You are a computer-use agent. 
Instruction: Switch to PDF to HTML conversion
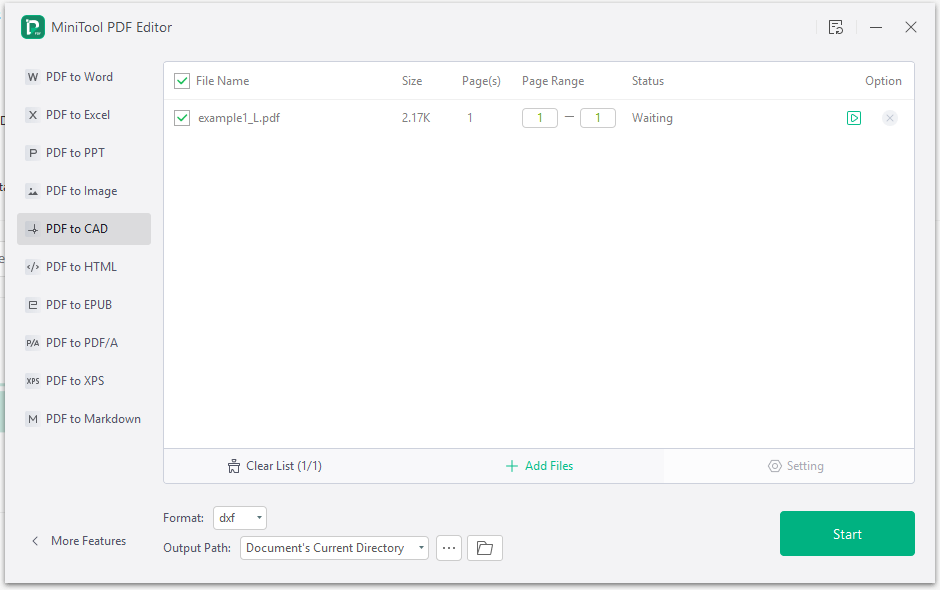coord(84,267)
